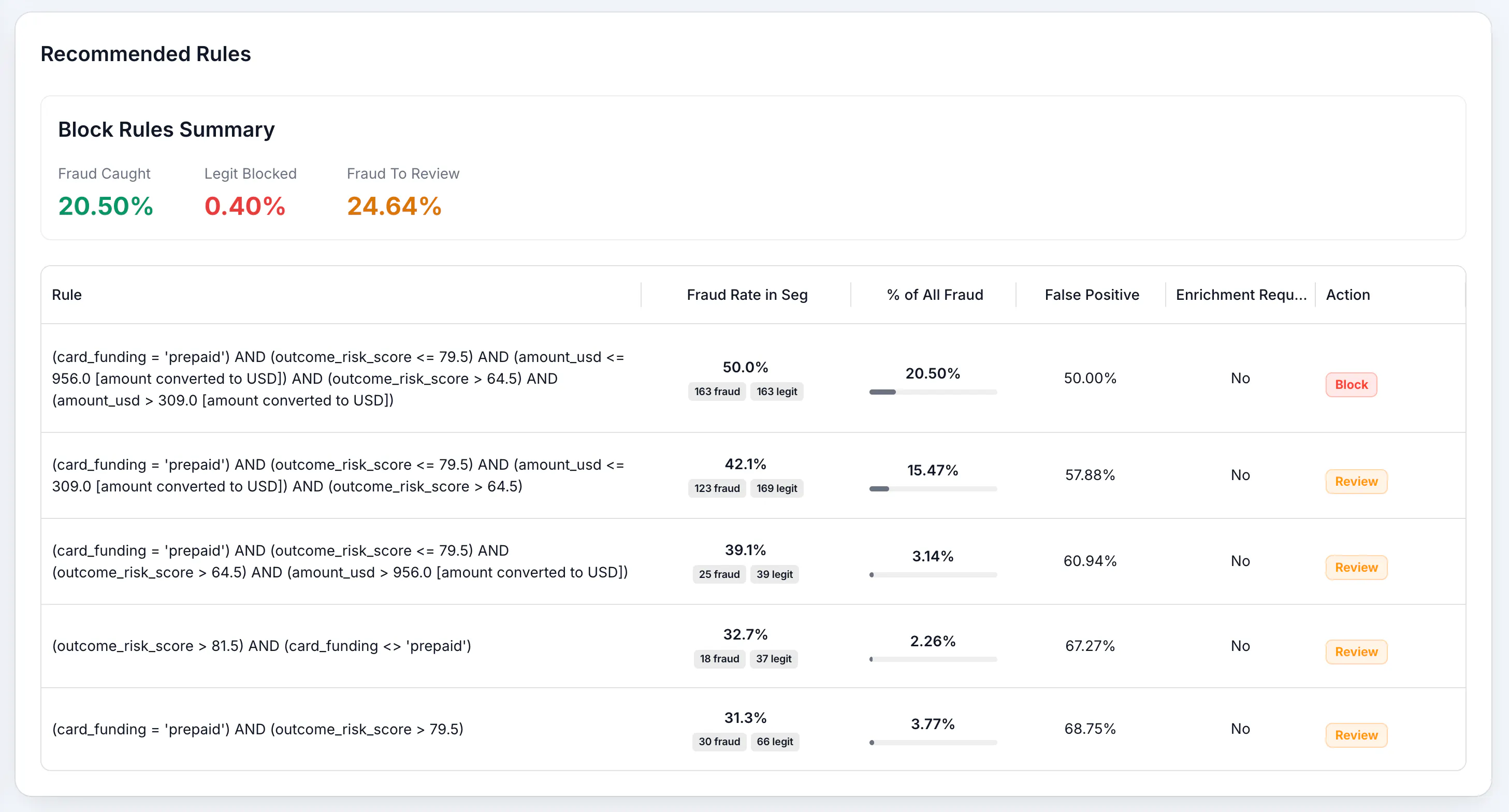The width and height of the screenshot is (1509, 812).
Task: Click the 57.88% false positive cell
Action: pyautogui.click(x=1090, y=475)
